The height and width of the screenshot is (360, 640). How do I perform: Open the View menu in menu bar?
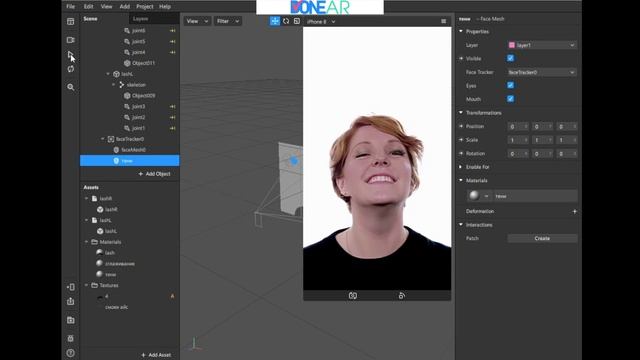[107, 7]
